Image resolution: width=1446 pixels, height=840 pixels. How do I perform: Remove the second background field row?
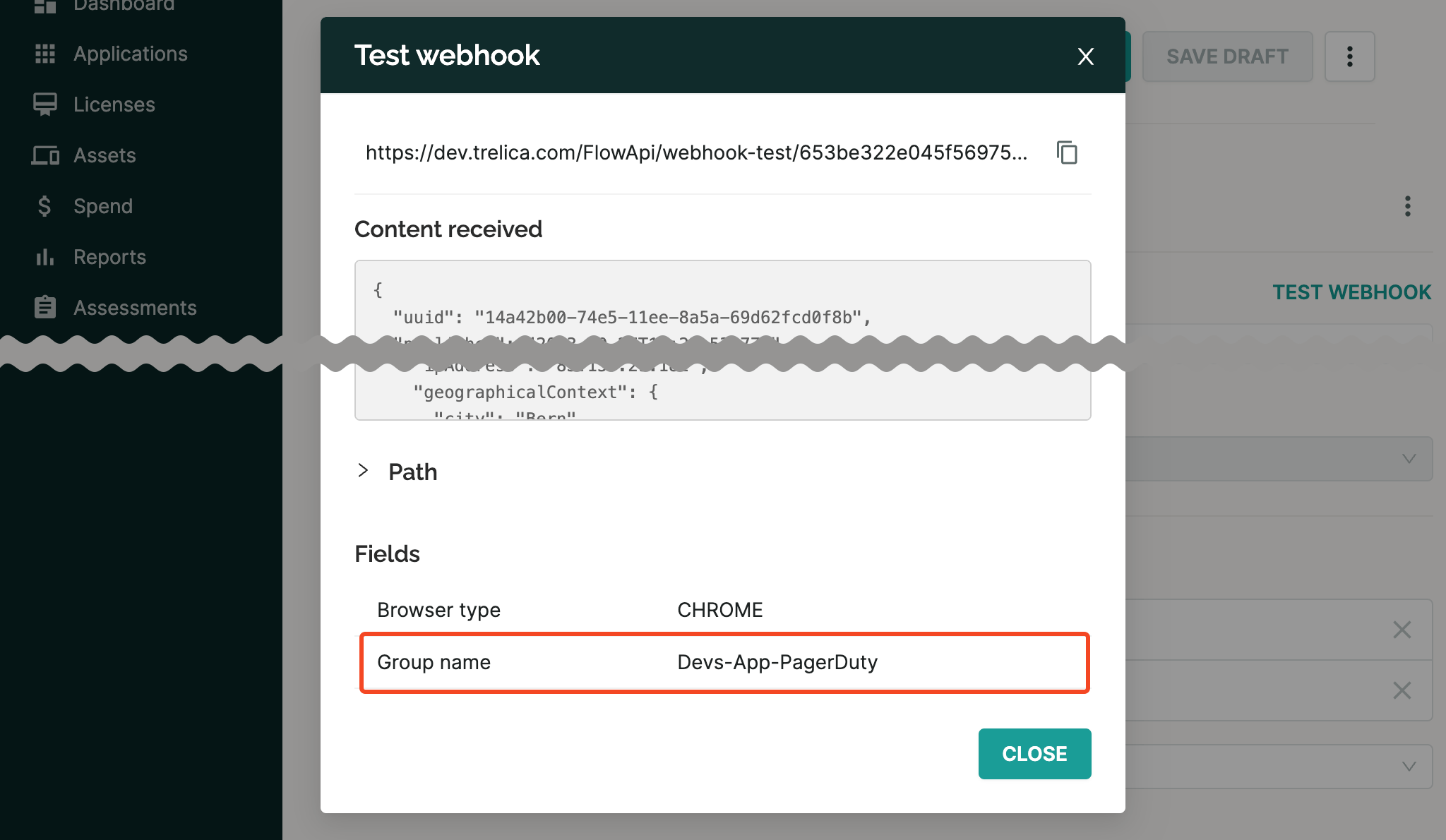point(1402,690)
